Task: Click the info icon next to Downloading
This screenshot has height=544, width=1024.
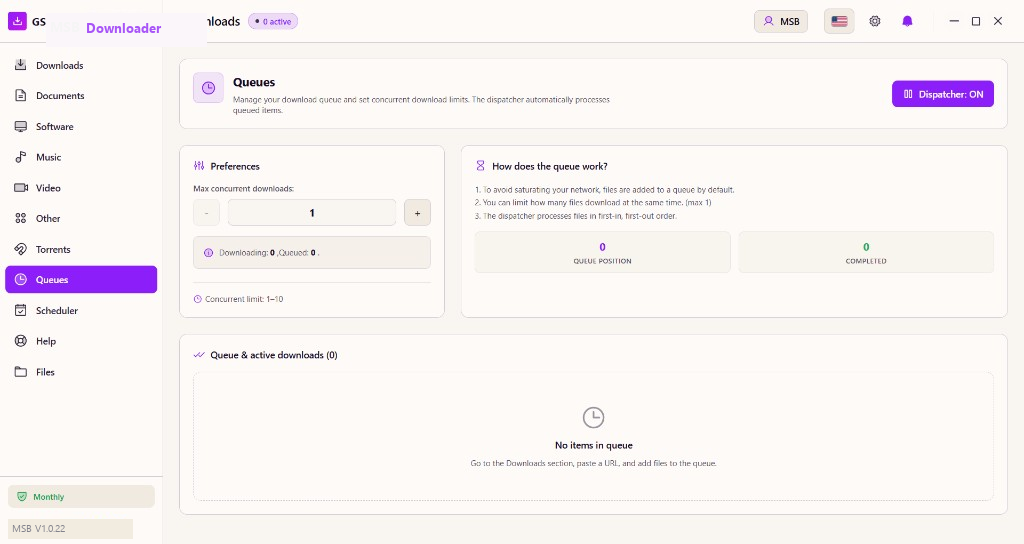Action: click(x=208, y=253)
